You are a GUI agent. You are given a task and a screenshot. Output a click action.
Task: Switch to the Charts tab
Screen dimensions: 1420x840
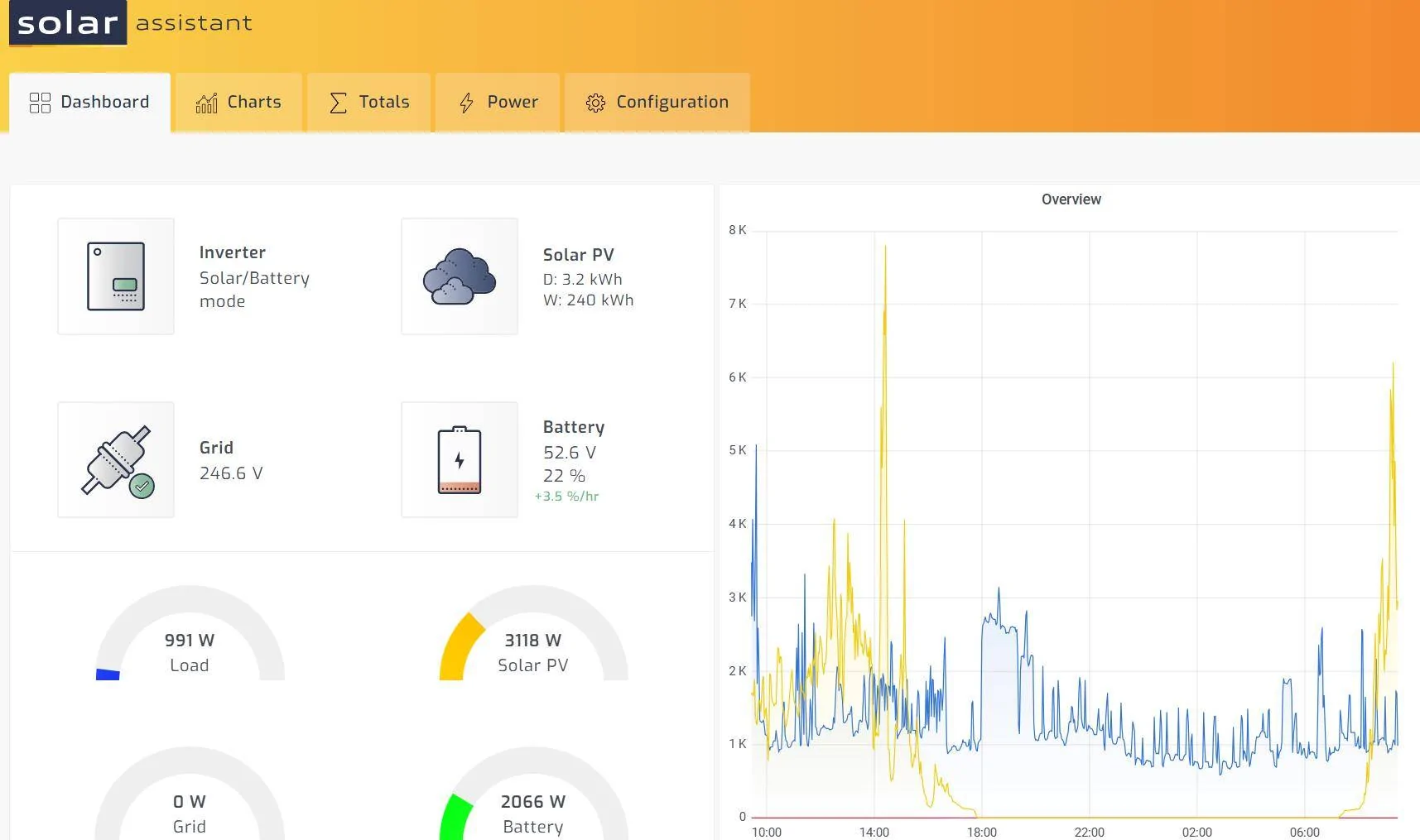click(238, 103)
